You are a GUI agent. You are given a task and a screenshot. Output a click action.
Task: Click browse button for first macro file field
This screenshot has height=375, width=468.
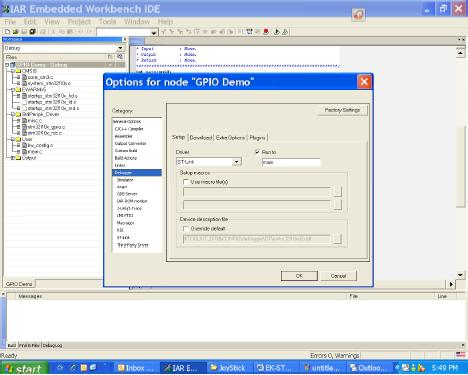337,191
